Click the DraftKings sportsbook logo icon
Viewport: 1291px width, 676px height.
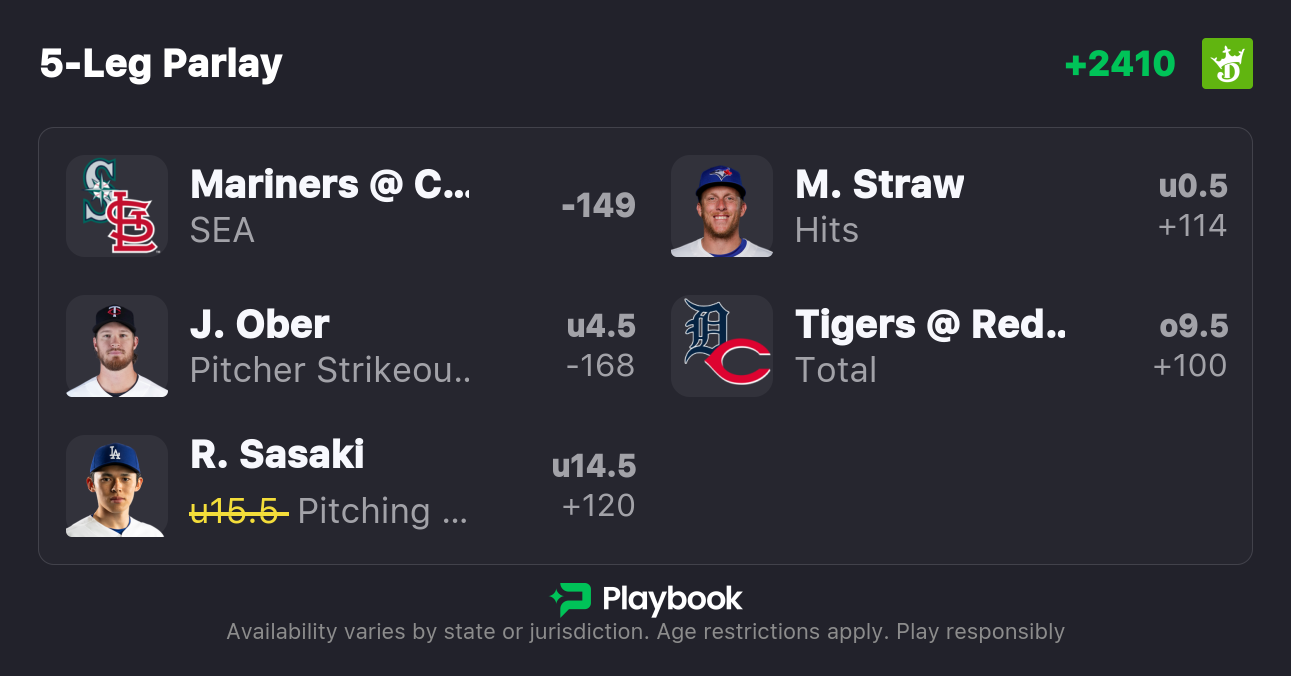1227,64
